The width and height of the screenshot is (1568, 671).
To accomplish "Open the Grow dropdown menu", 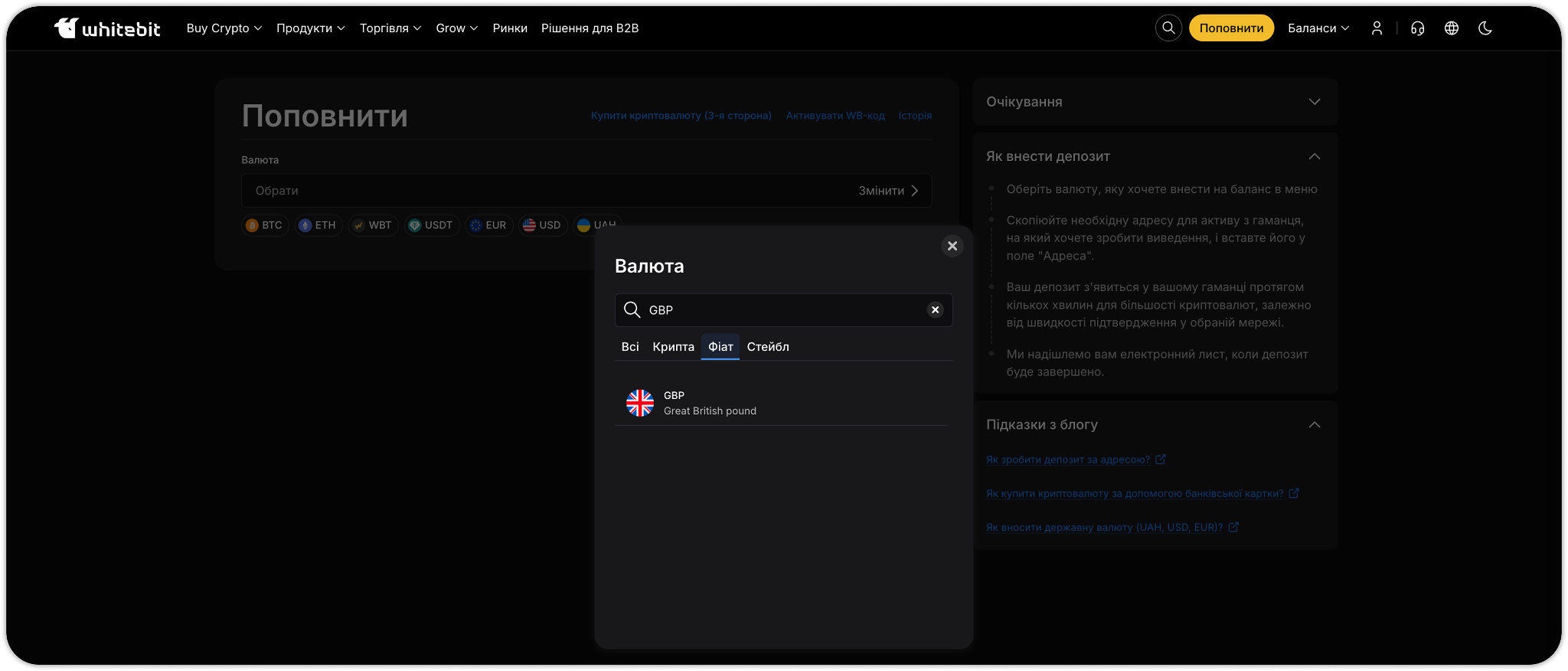I will [457, 28].
